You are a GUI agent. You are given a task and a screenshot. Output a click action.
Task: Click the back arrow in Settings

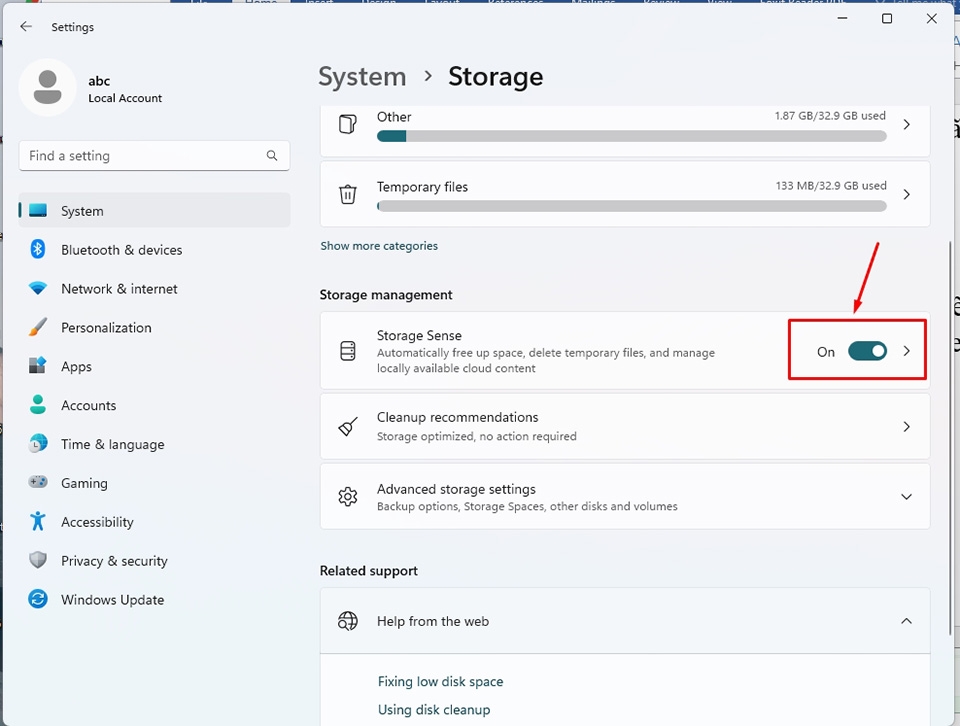pos(26,26)
